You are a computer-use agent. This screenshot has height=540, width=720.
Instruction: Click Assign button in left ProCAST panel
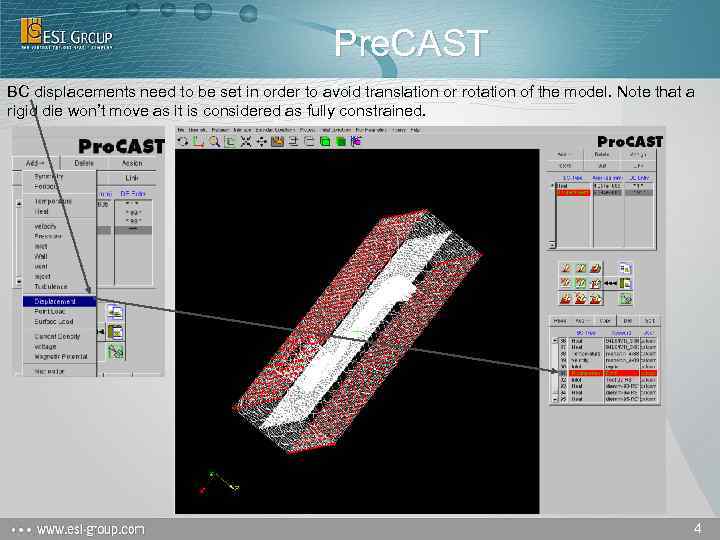tap(132, 163)
